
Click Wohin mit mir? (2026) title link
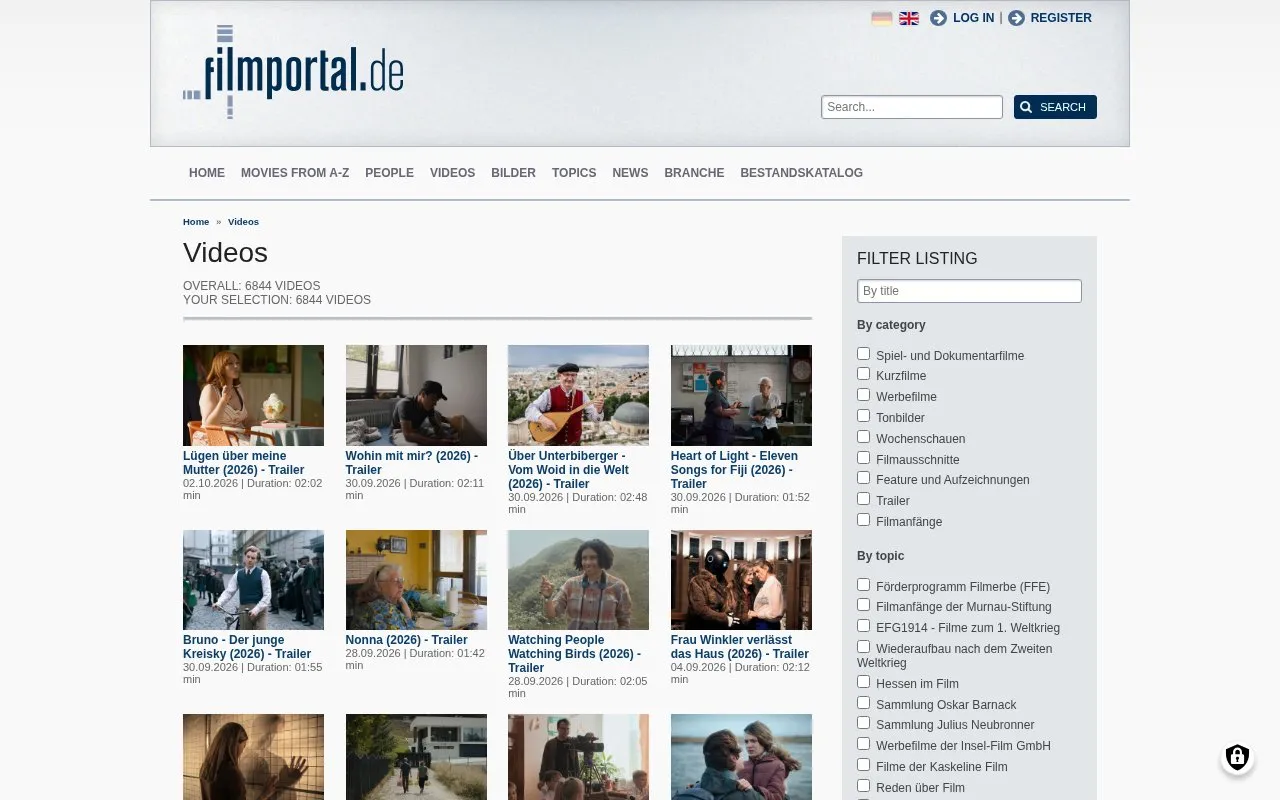(x=412, y=463)
